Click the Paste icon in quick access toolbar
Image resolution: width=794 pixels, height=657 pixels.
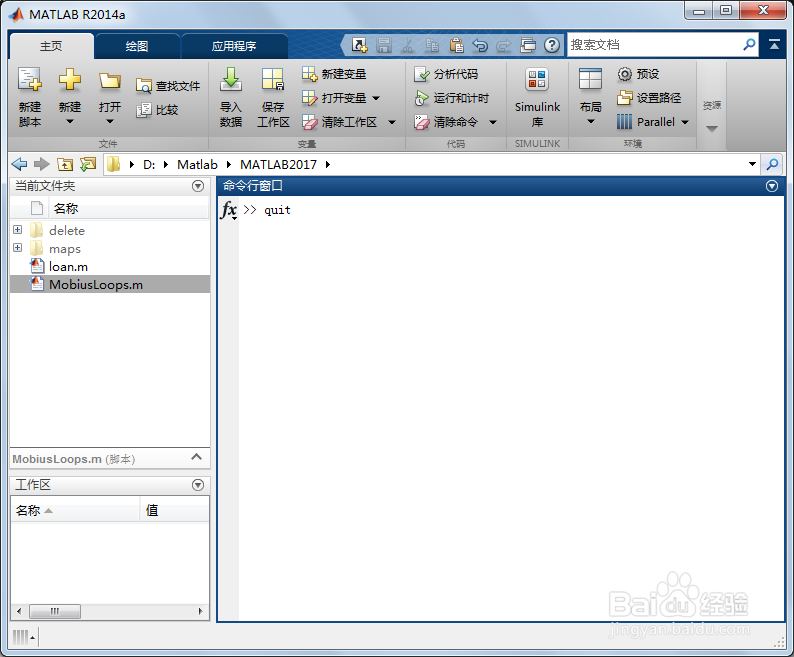456,45
